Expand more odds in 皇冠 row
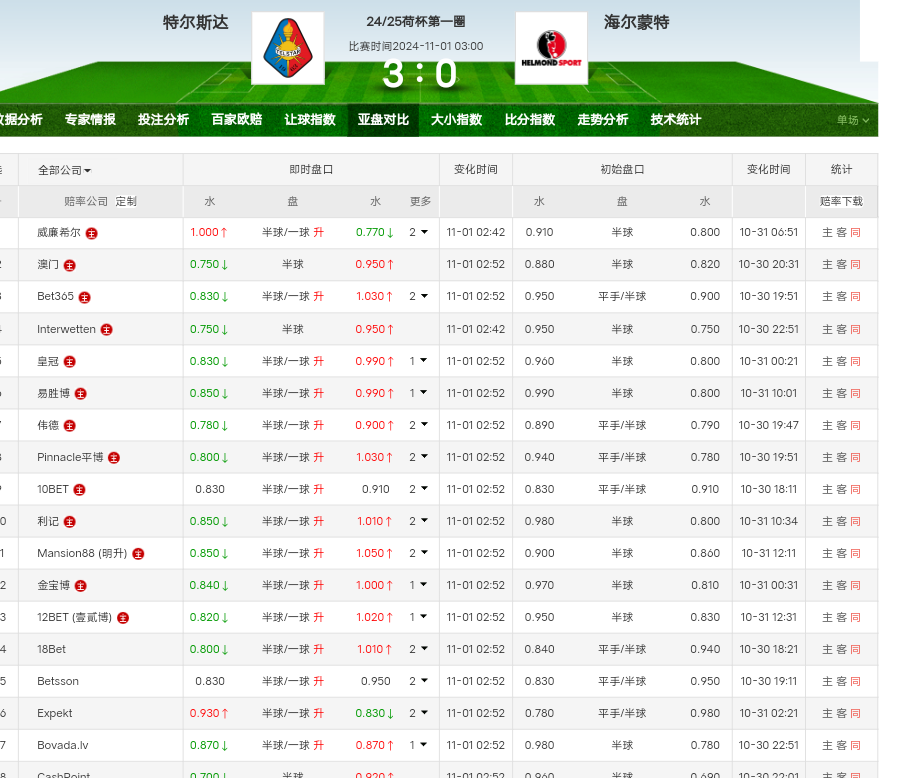The height and width of the screenshot is (778, 900). coord(418,361)
